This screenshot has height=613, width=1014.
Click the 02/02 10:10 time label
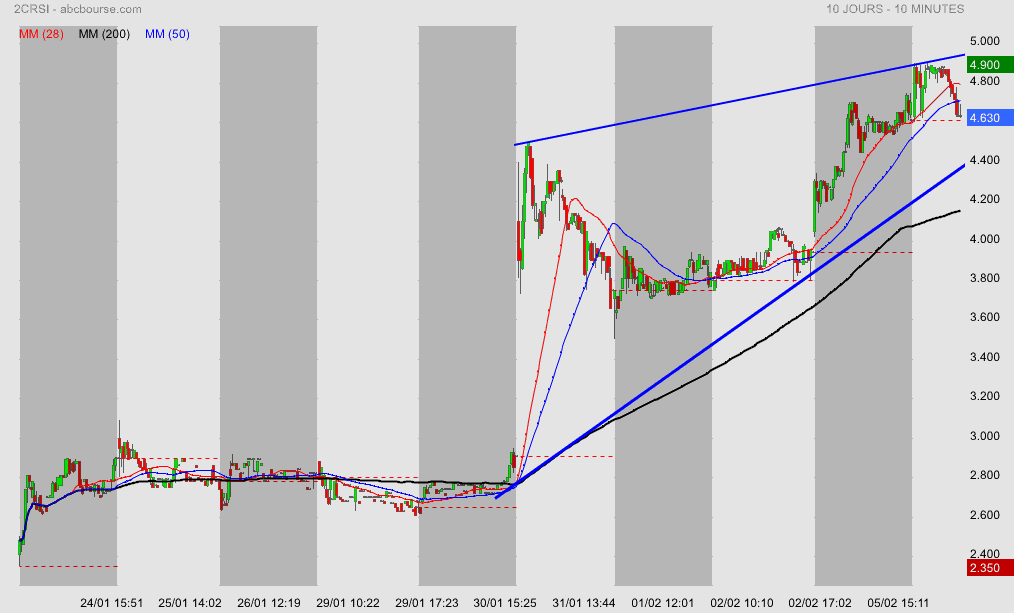742,603
